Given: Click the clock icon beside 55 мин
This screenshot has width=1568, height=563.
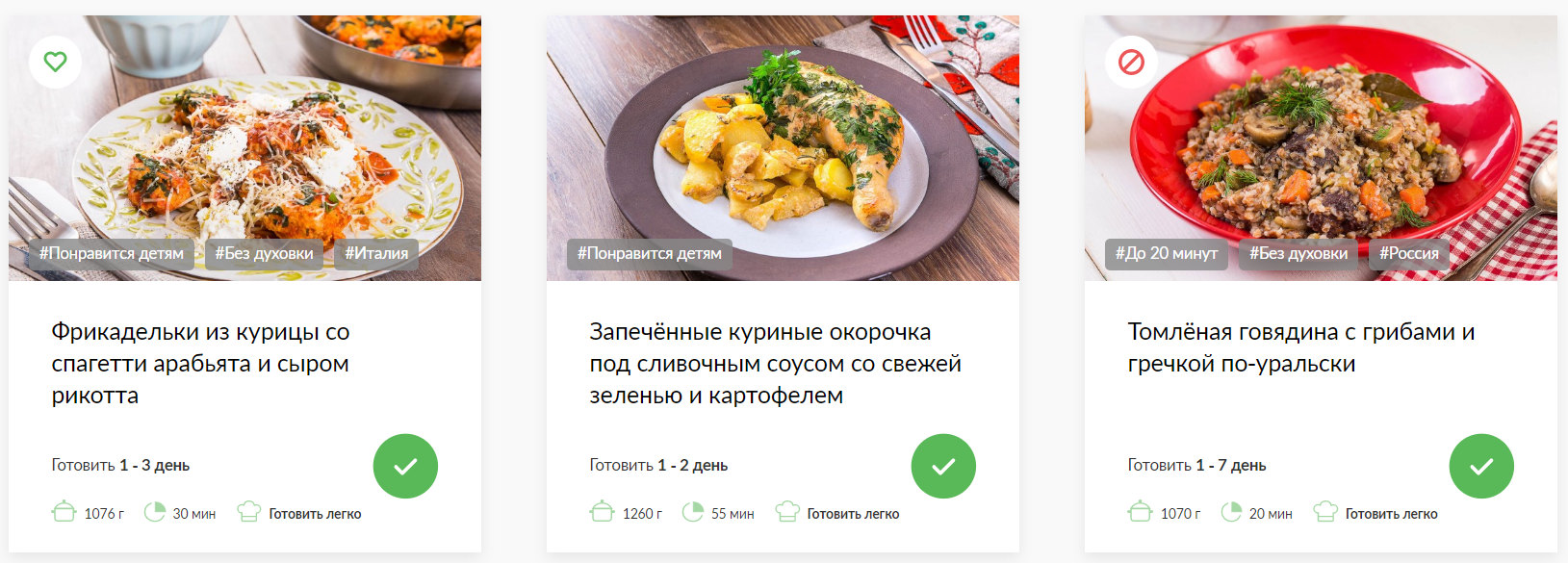Looking at the screenshot, I should (693, 511).
